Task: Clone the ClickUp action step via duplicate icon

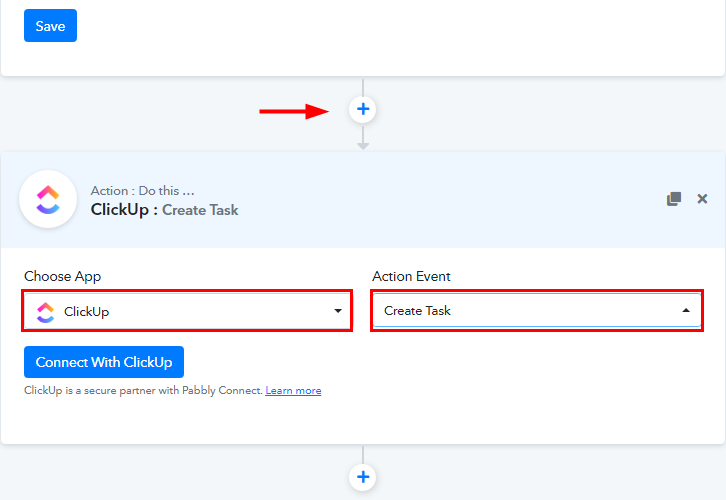Action: tap(674, 199)
